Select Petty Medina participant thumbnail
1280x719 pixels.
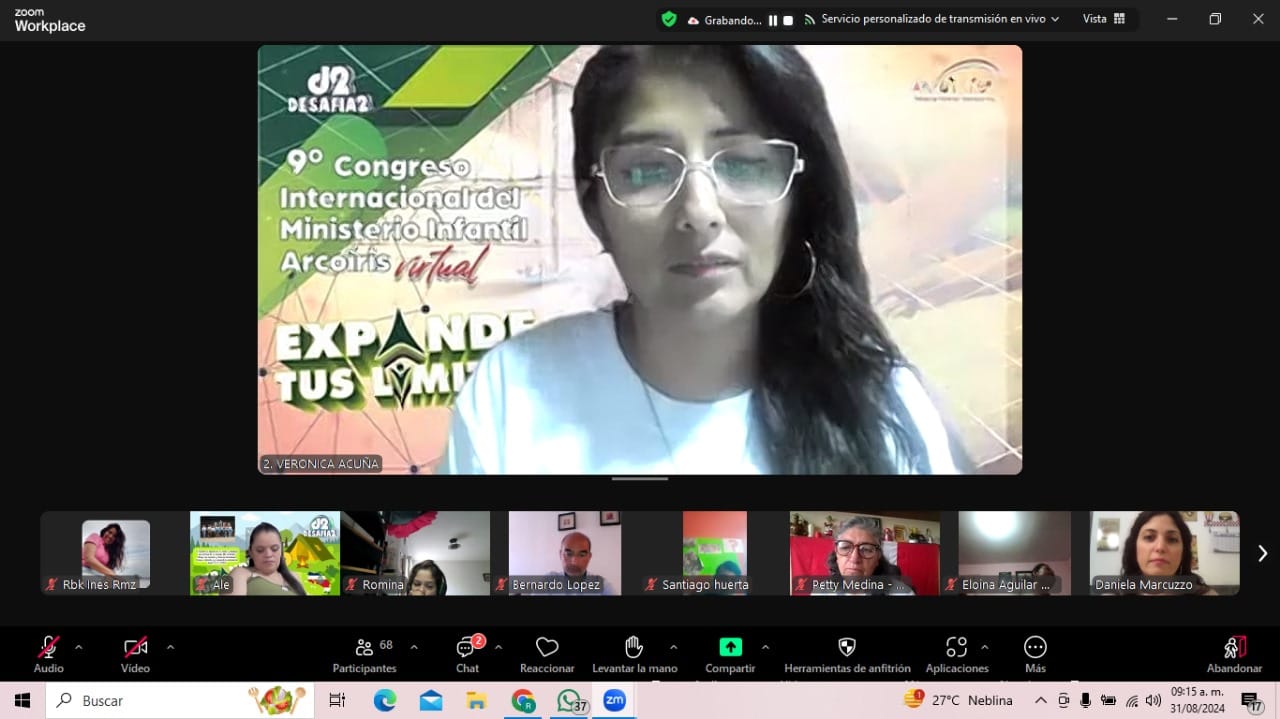(x=865, y=553)
